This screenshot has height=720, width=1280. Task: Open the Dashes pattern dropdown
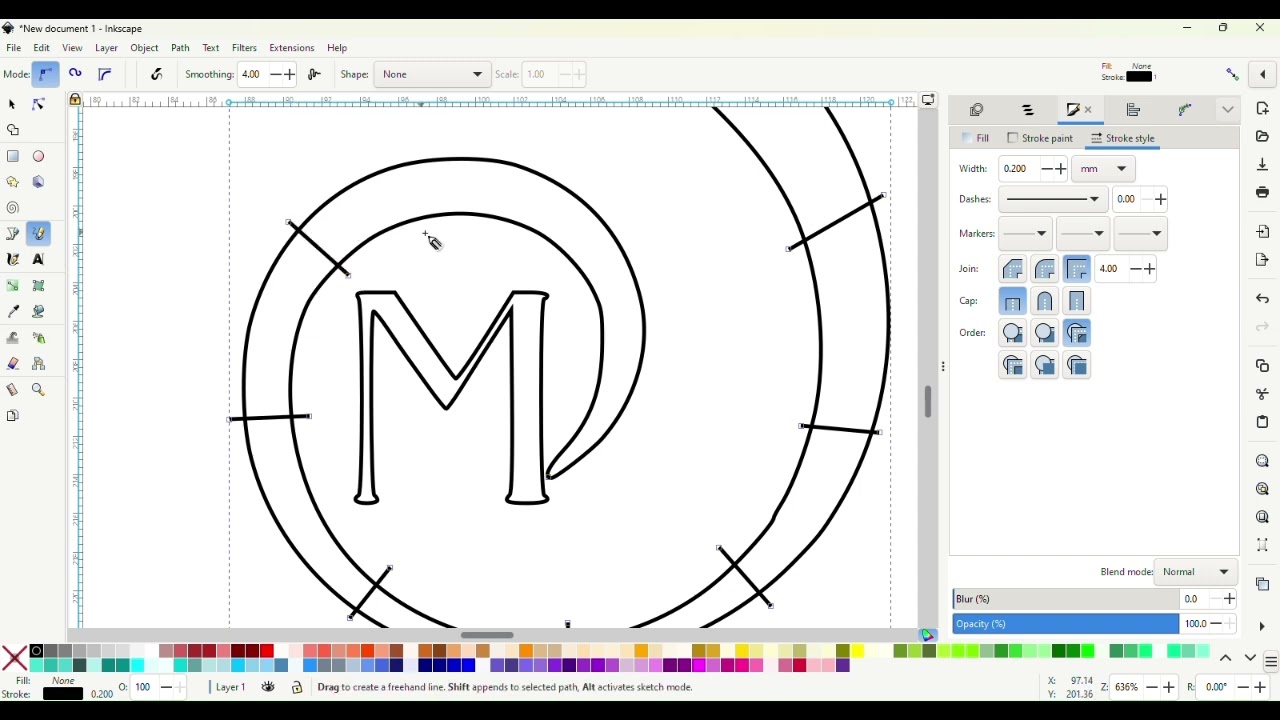point(1054,200)
